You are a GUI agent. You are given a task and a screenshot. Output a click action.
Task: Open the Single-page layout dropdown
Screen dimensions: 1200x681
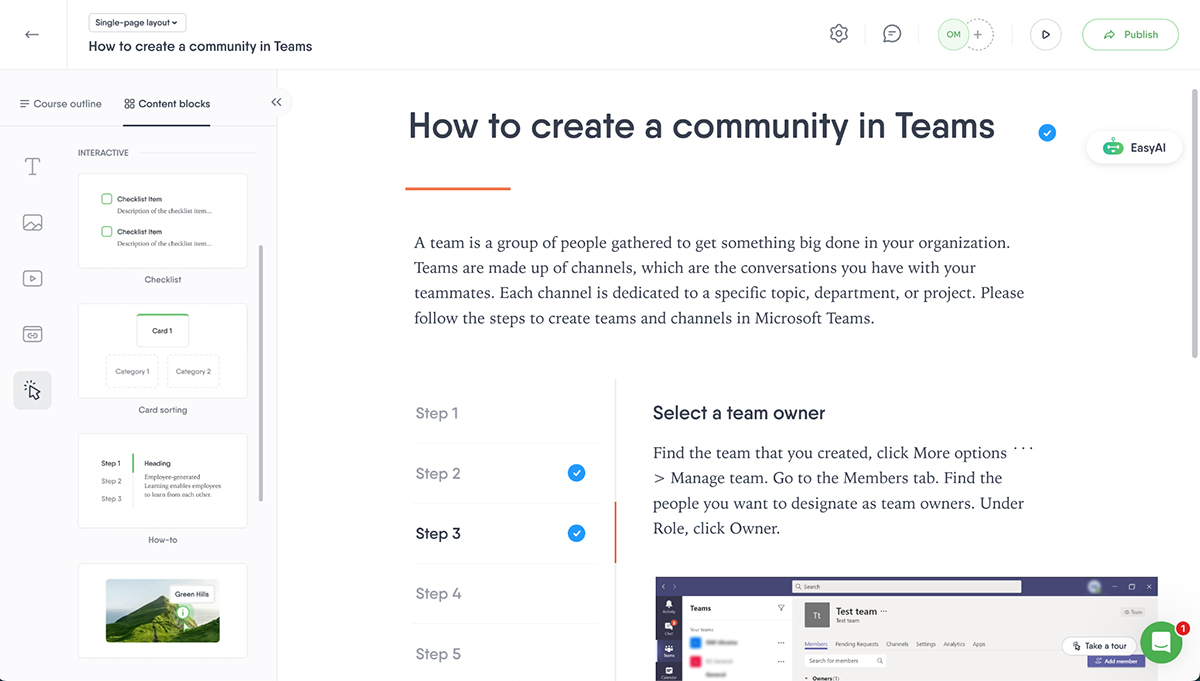137,22
